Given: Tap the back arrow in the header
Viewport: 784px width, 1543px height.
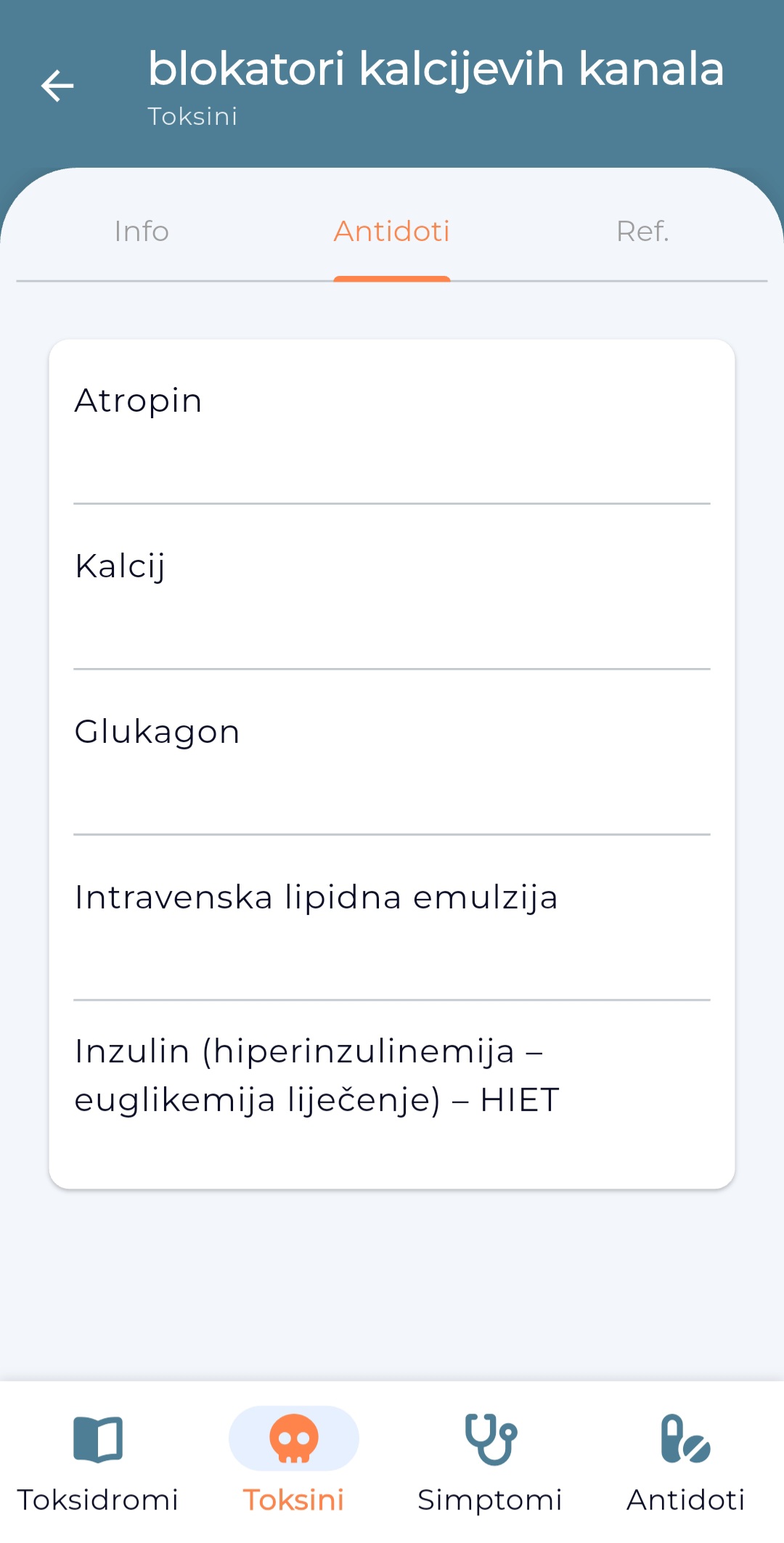Looking at the screenshot, I should [x=57, y=86].
